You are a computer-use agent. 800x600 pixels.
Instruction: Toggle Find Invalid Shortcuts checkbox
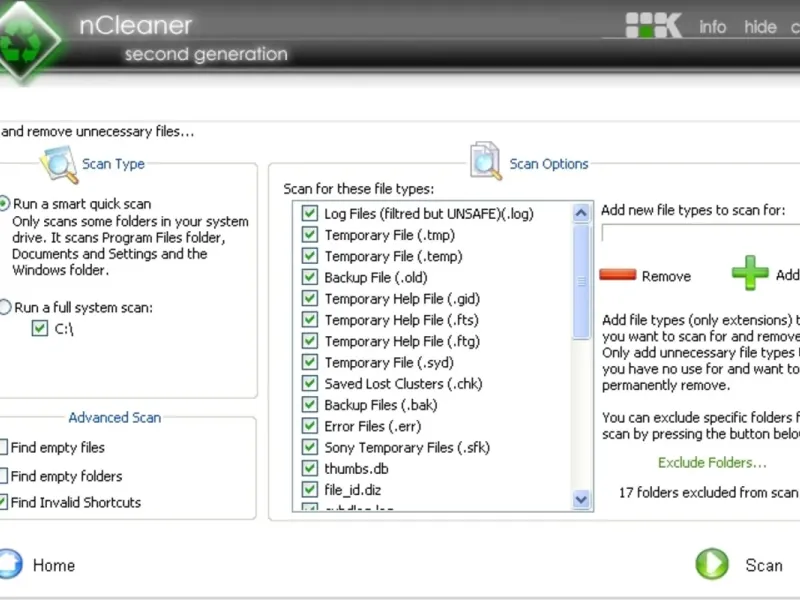click(4, 502)
